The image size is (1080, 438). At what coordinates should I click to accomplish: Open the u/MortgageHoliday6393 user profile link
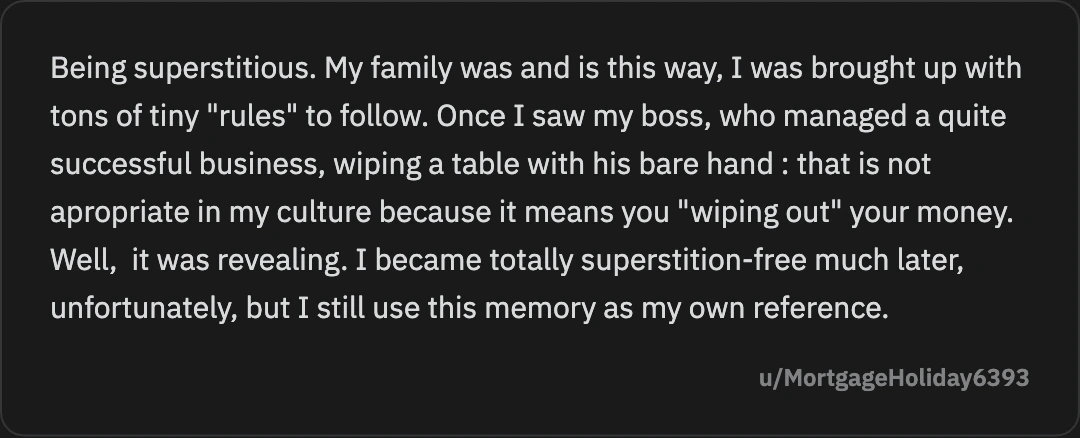coord(894,378)
